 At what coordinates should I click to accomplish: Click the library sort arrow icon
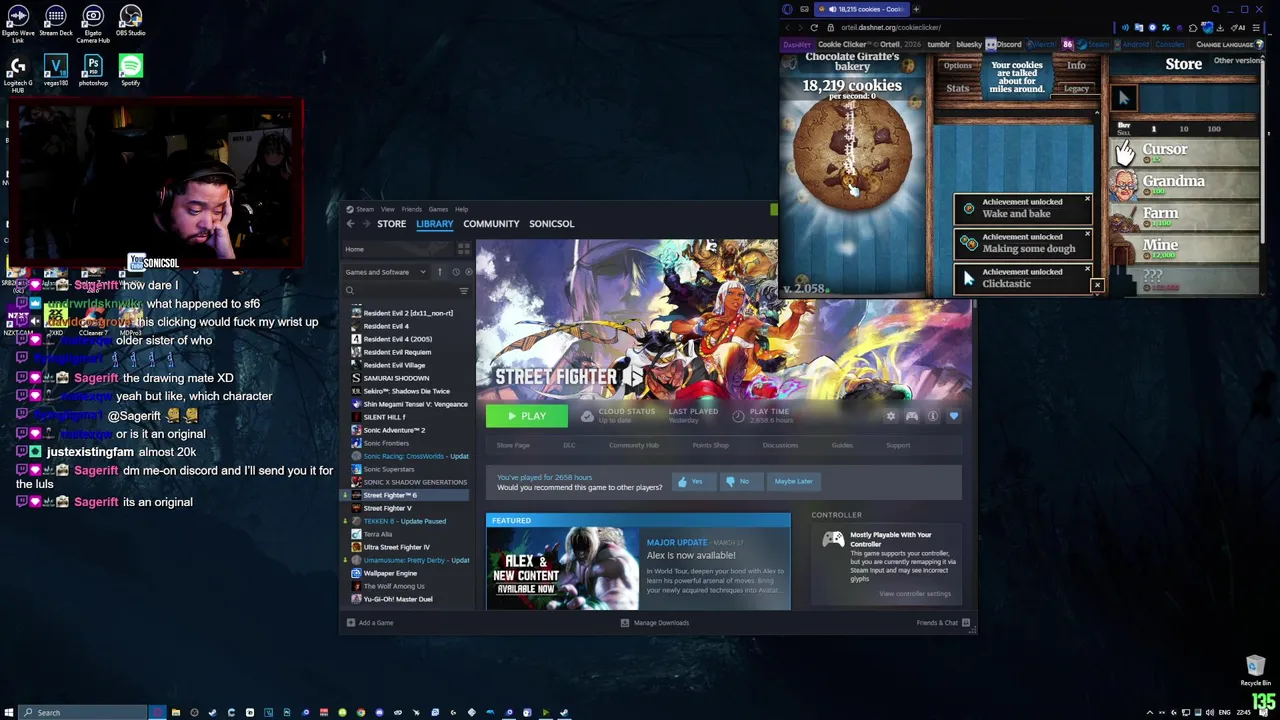[x=439, y=272]
